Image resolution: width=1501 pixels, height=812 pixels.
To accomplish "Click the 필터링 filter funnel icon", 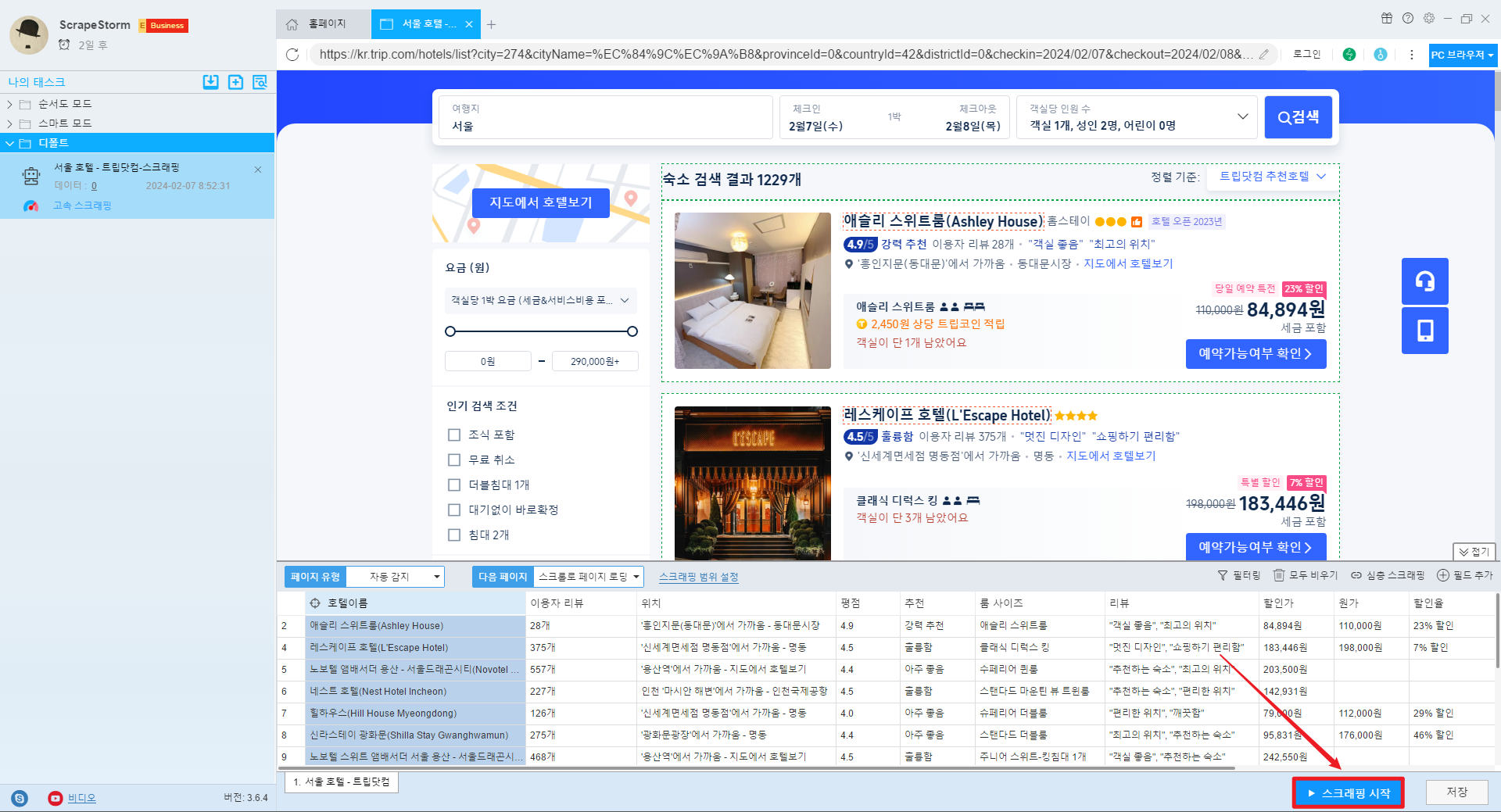I will click(x=1223, y=575).
